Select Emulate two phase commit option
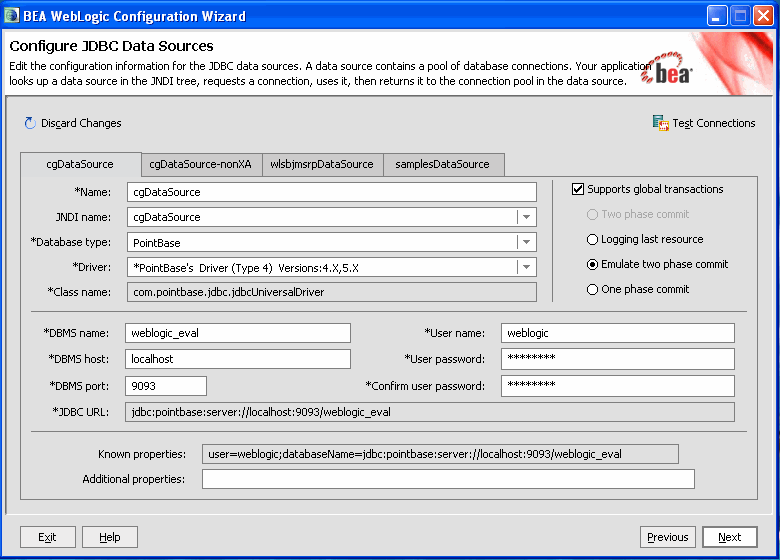780x560 pixels. coord(592,265)
